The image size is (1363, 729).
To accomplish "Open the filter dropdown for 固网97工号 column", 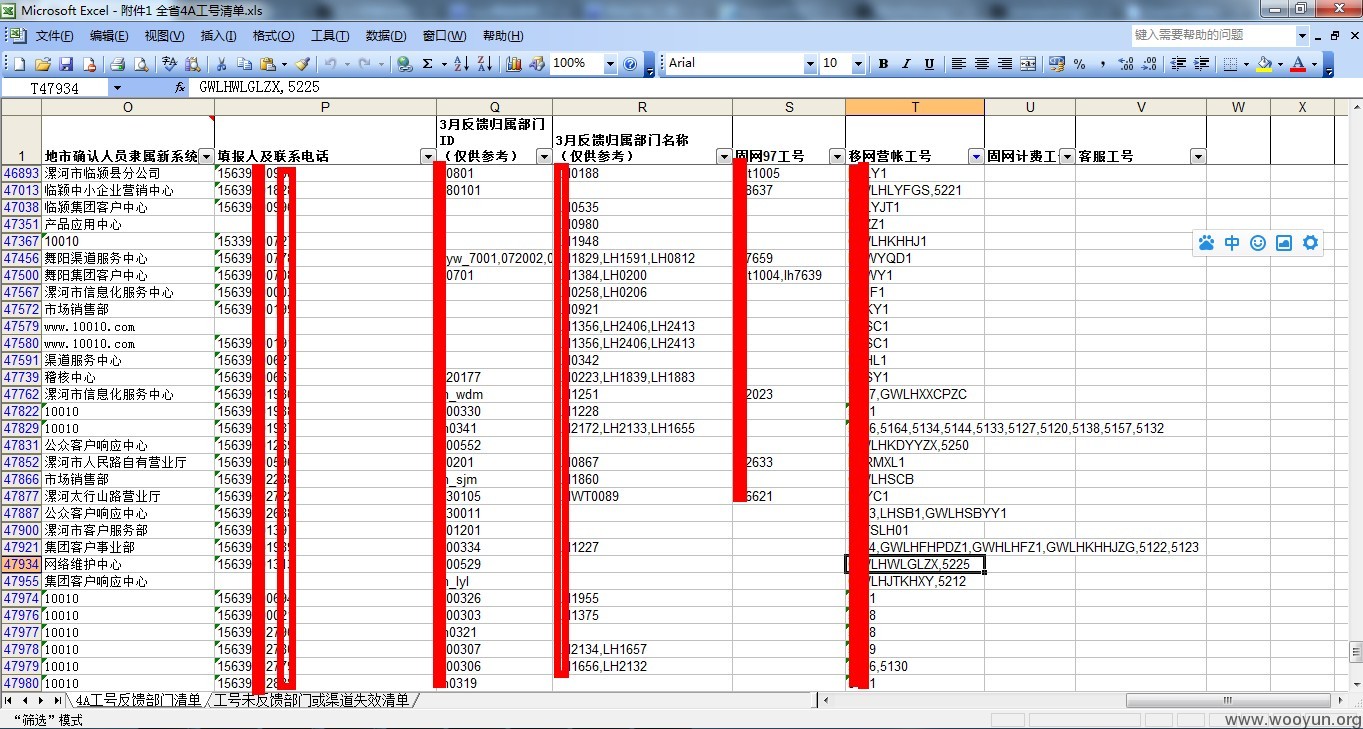I will click(837, 157).
